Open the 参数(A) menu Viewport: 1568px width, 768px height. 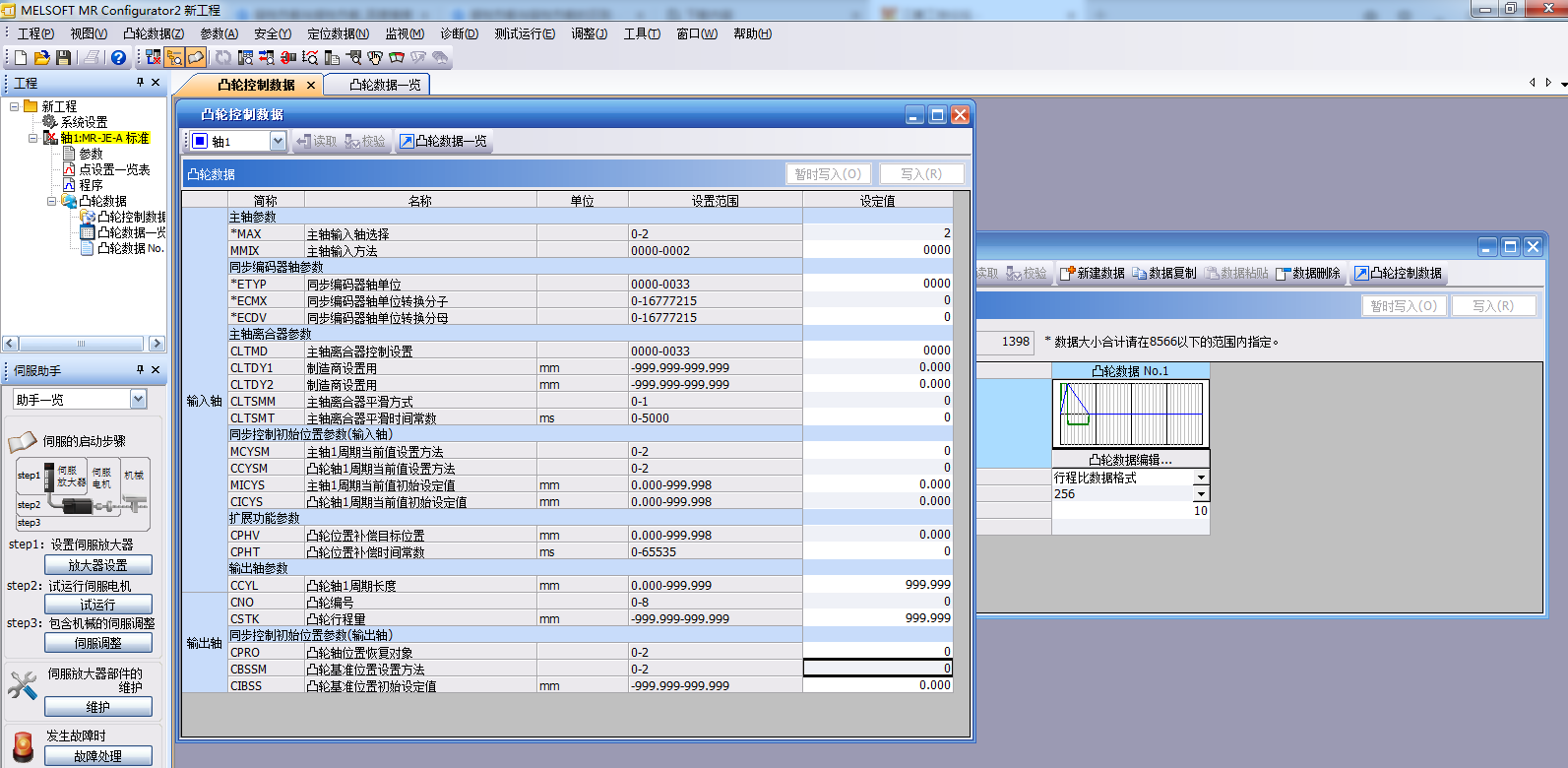(x=219, y=33)
